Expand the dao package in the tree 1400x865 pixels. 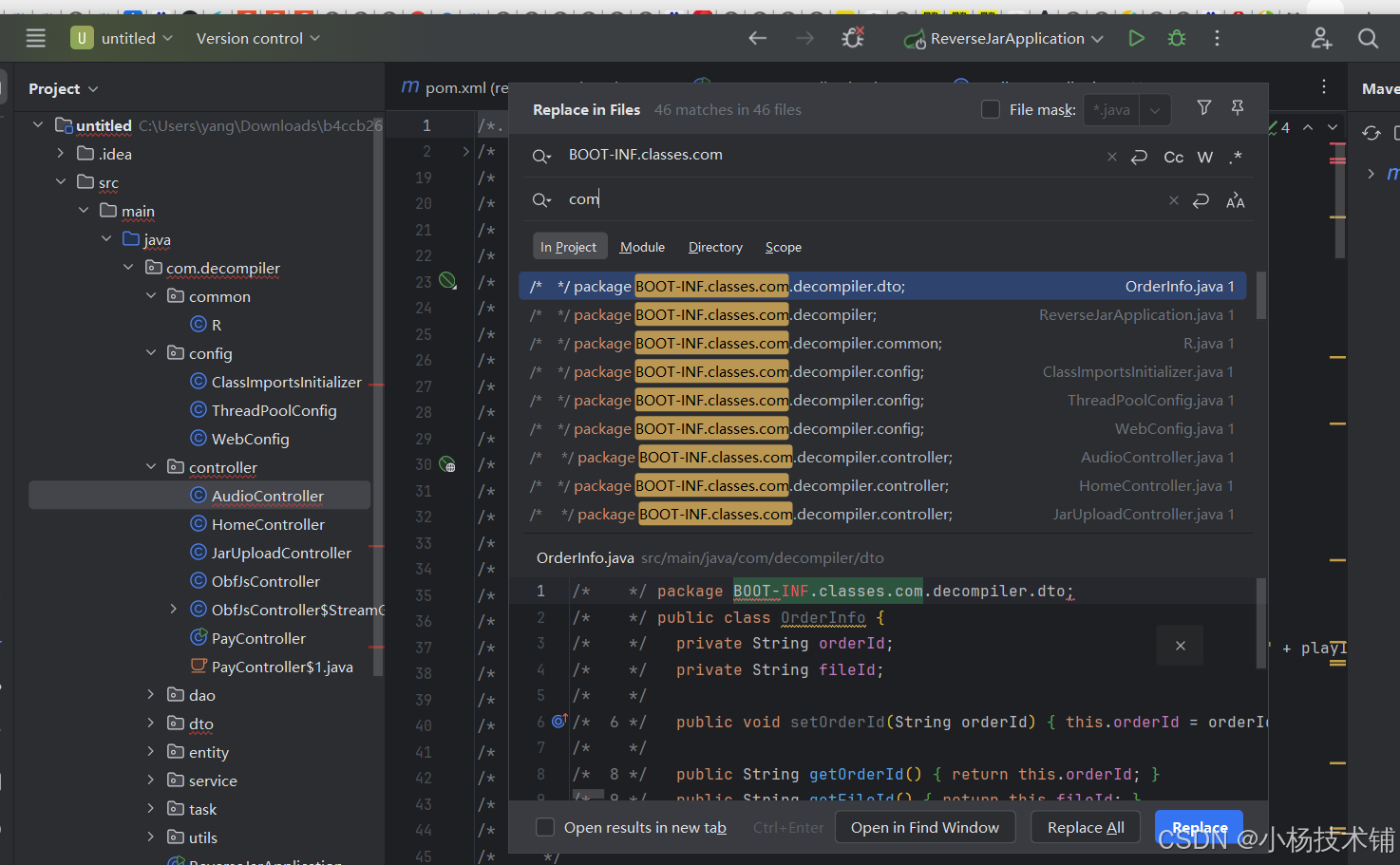click(150, 695)
